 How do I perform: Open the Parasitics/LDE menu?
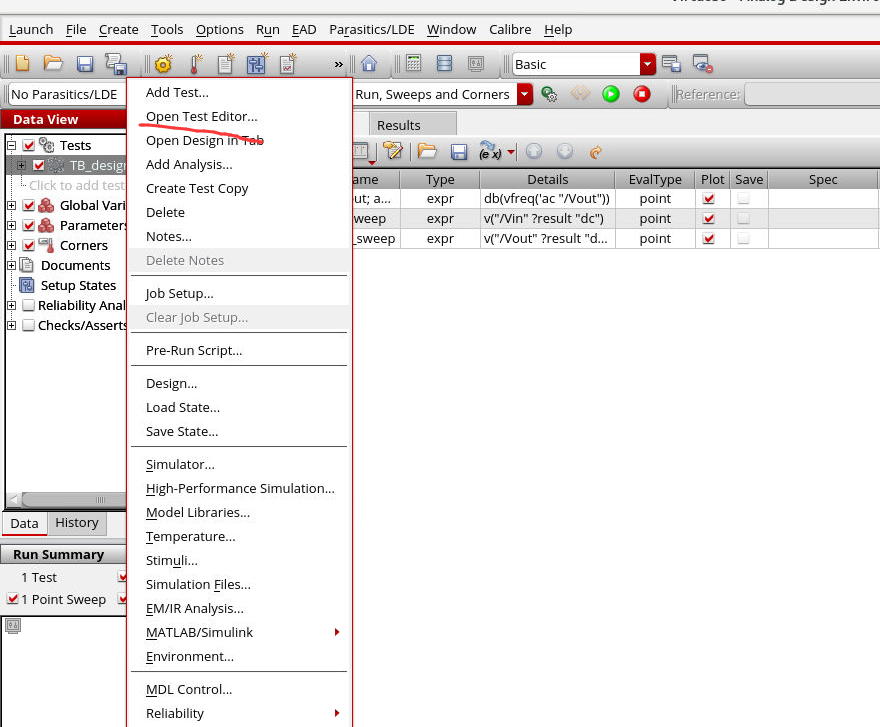pyautogui.click(x=372, y=29)
